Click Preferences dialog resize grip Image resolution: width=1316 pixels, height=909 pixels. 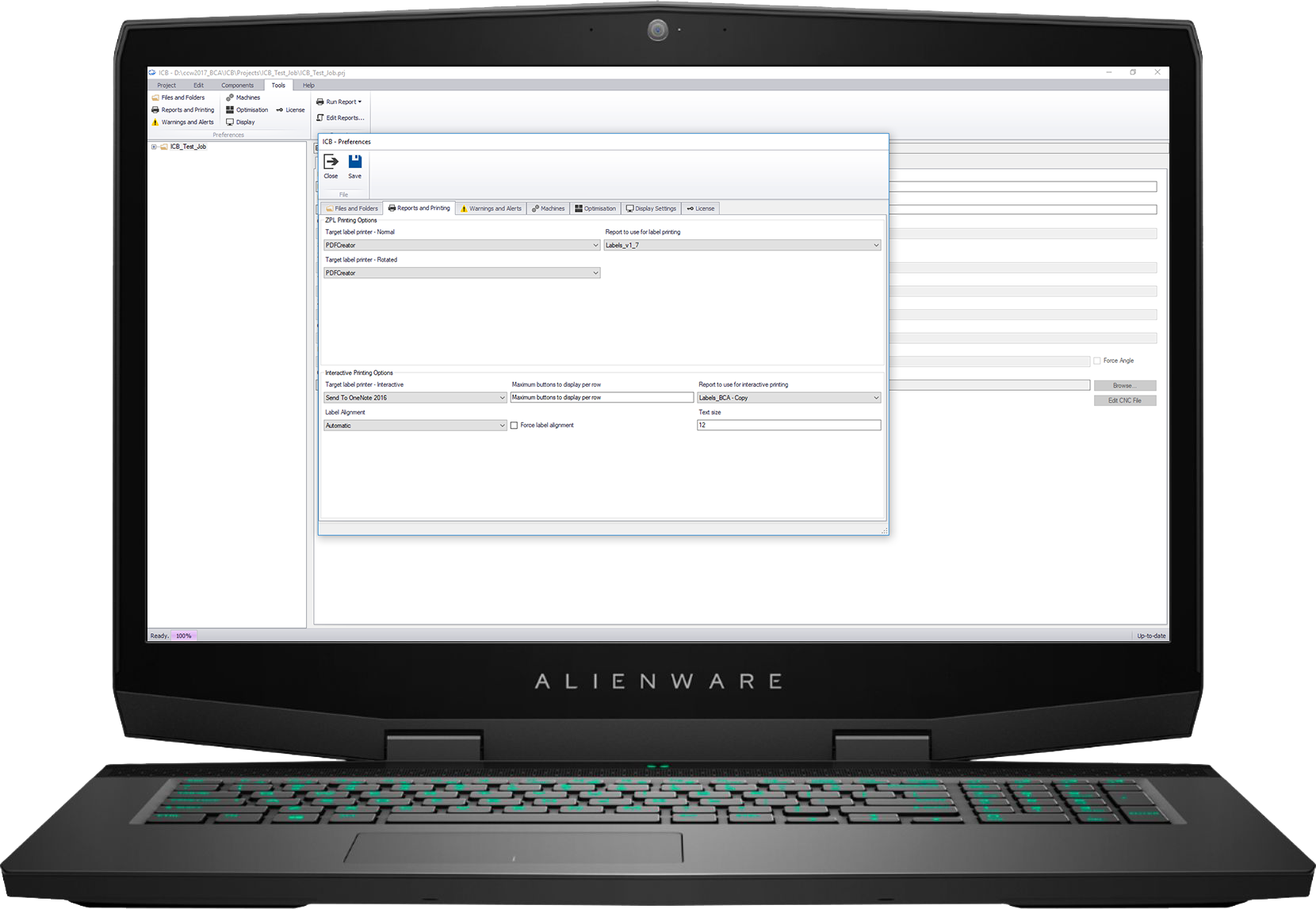[x=884, y=530]
